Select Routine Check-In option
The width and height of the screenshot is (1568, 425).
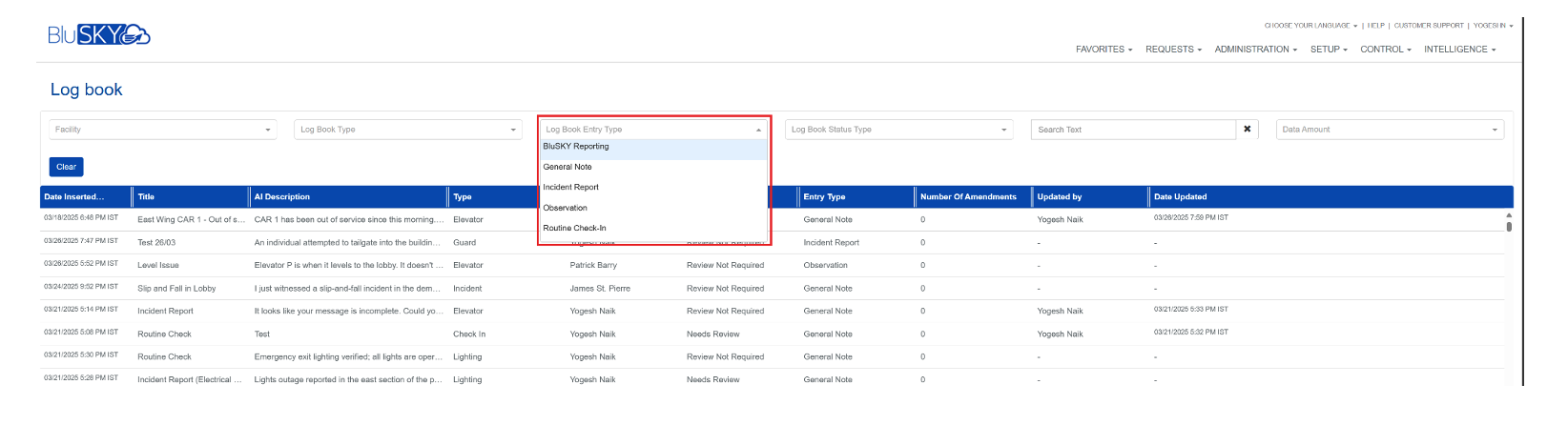pos(574,229)
